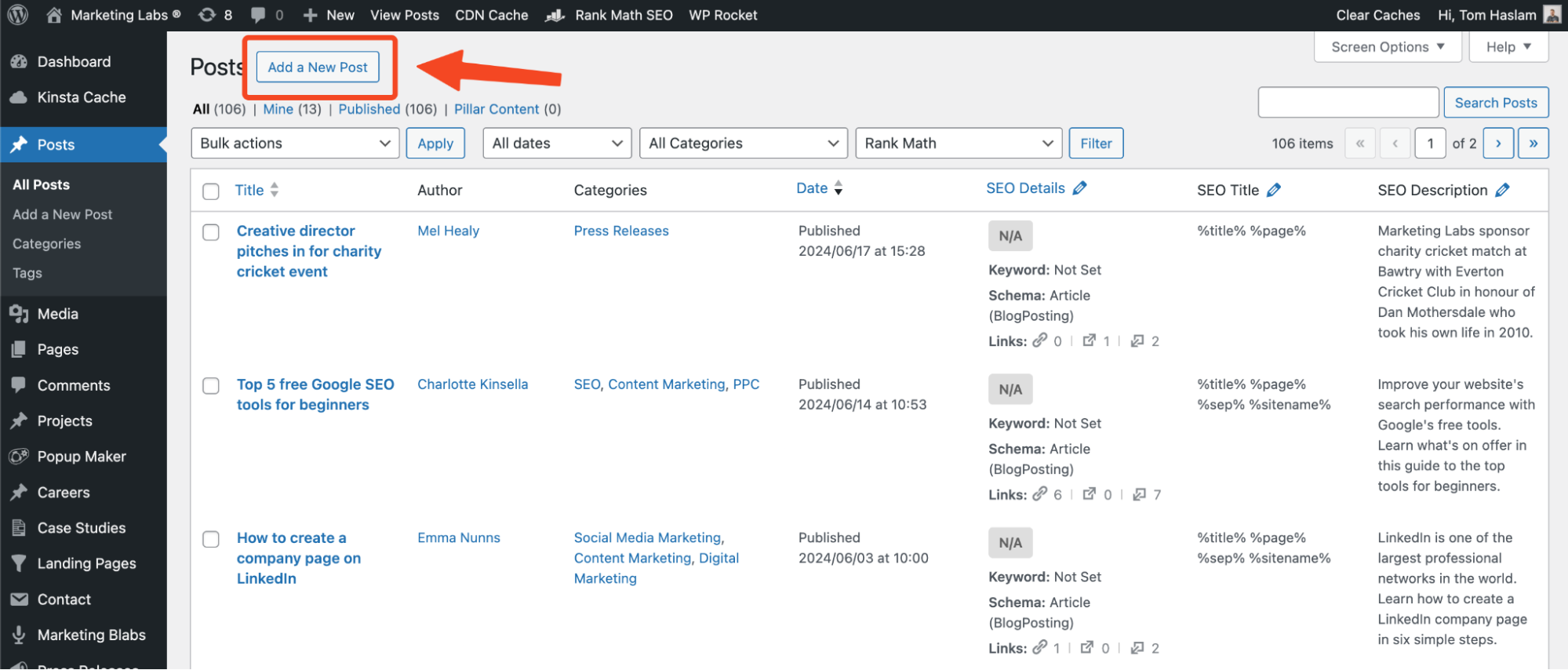Screen dimensions: 1568x670
Task: Open the Rank Math filter dropdown
Action: pos(959,143)
